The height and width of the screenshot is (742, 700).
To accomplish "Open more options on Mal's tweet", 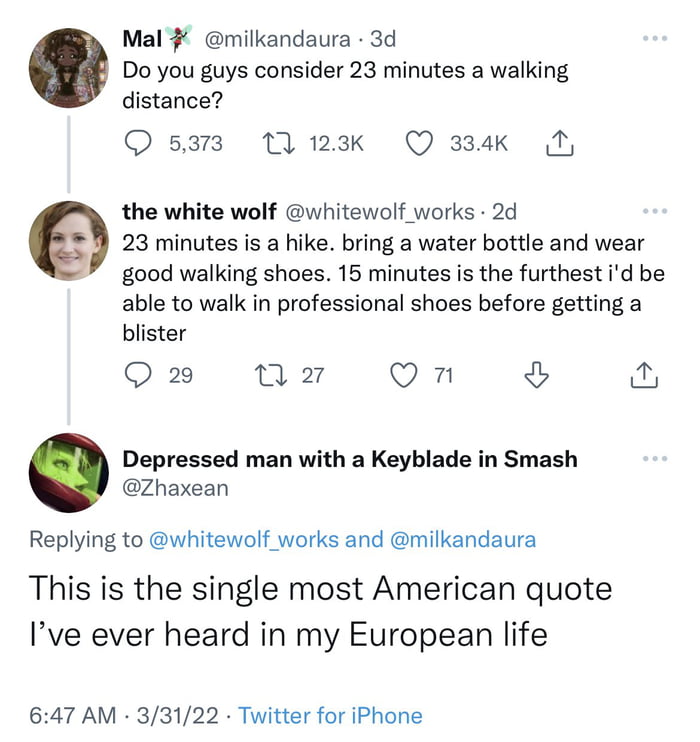I will click(x=655, y=38).
